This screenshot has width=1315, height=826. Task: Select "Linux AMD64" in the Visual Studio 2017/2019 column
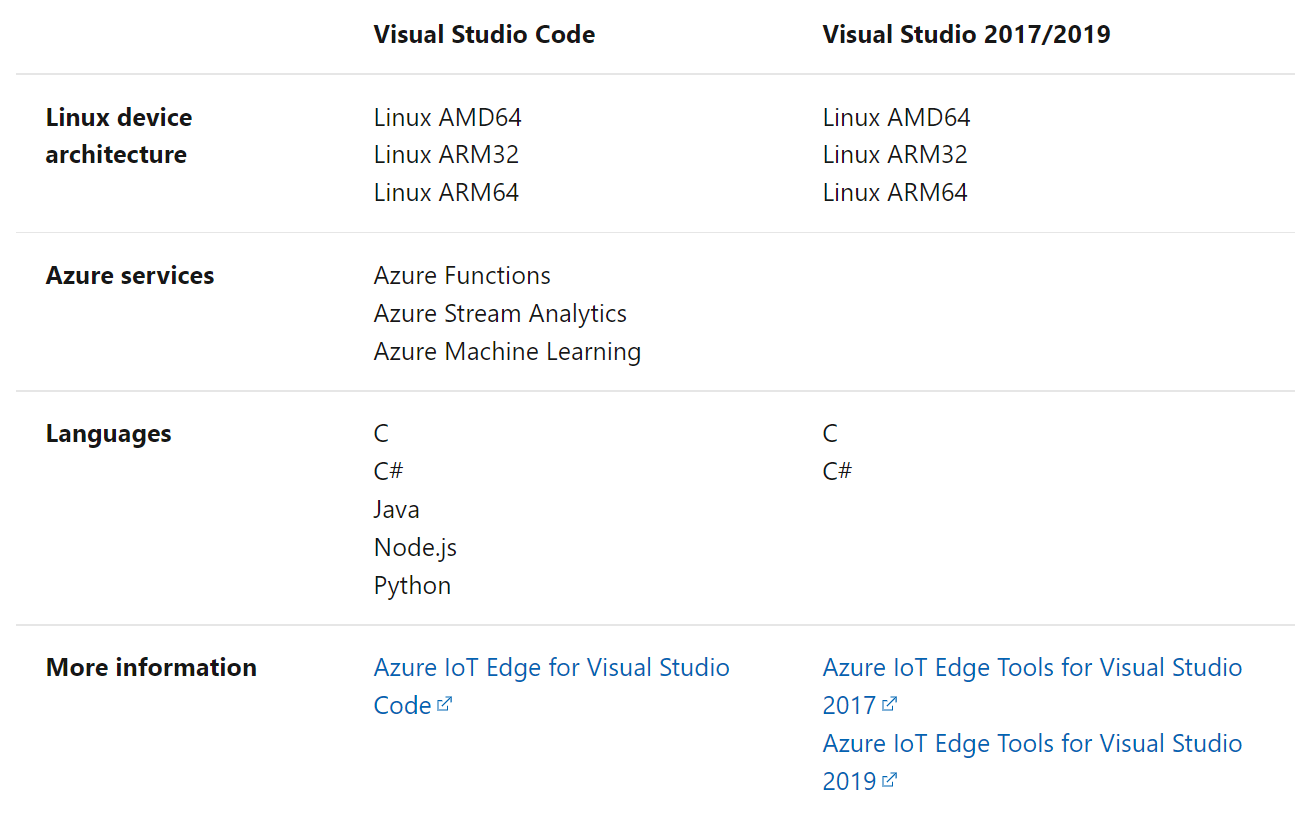[x=897, y=117]
